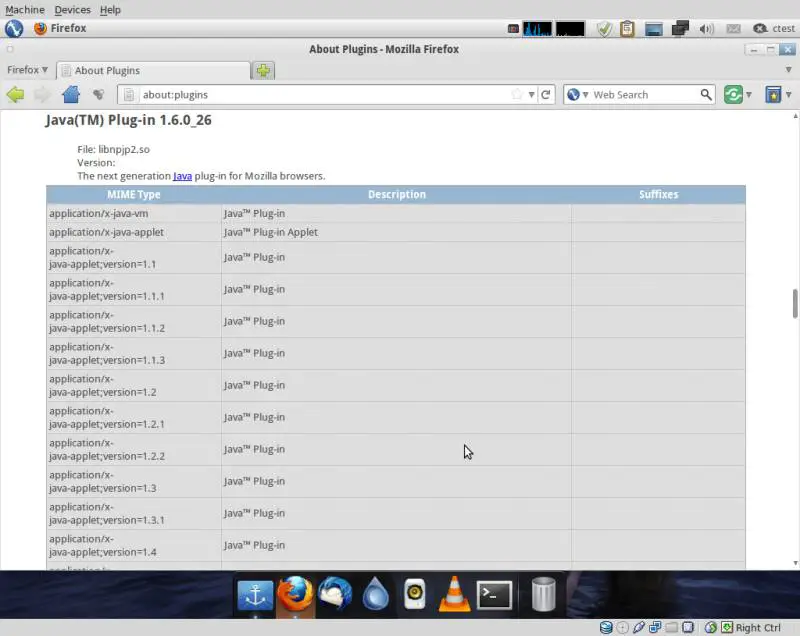Click the vertical scrollbar thumb
Viewport: 800px width, 636px height.
pyautogui.click(x=795, y=303)
